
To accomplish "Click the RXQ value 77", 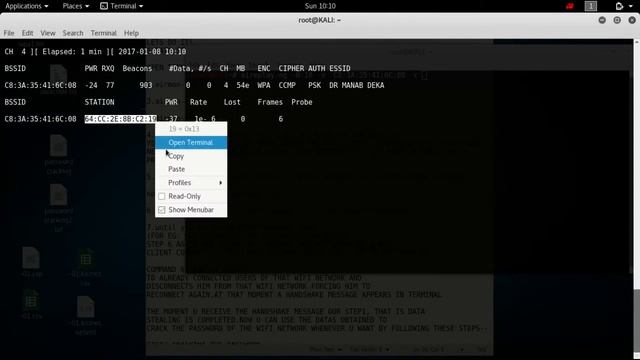I will tap(110, 85).
